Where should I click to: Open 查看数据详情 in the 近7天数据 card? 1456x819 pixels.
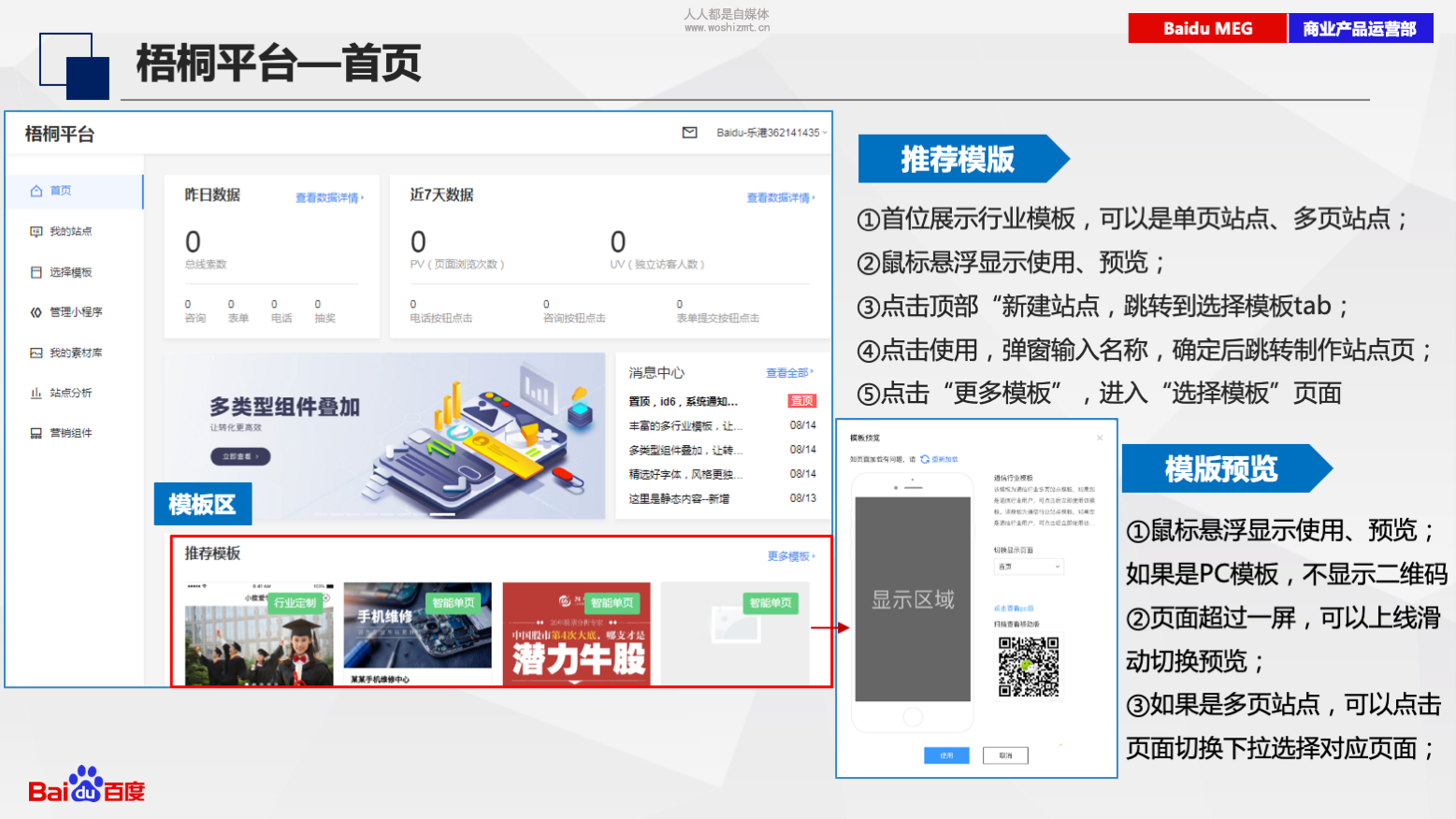point(781,197)
